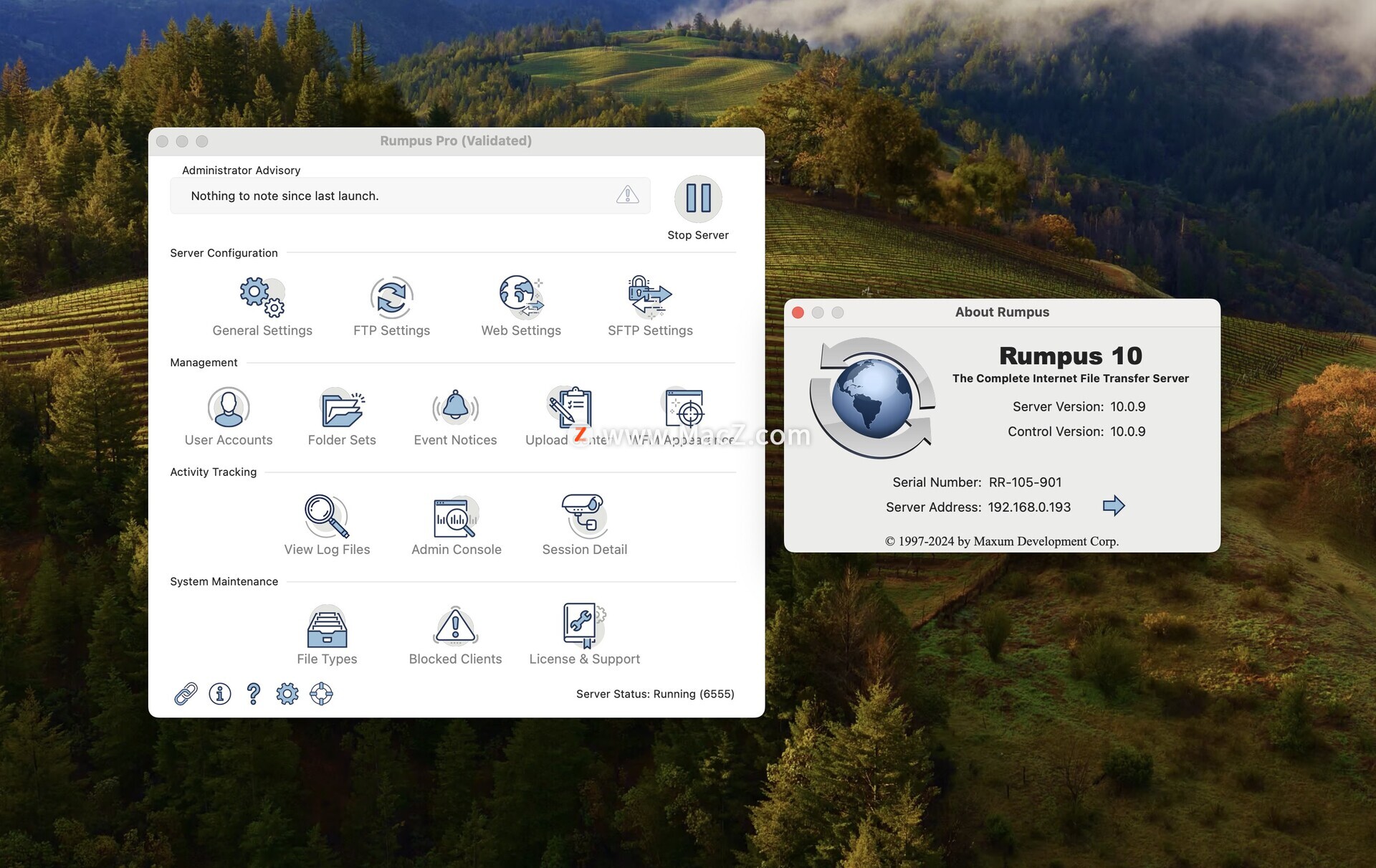Open Folder Sets icon
Image resolution: width=1376 pixels, height=868 pixels.
(x=342, y=407)
